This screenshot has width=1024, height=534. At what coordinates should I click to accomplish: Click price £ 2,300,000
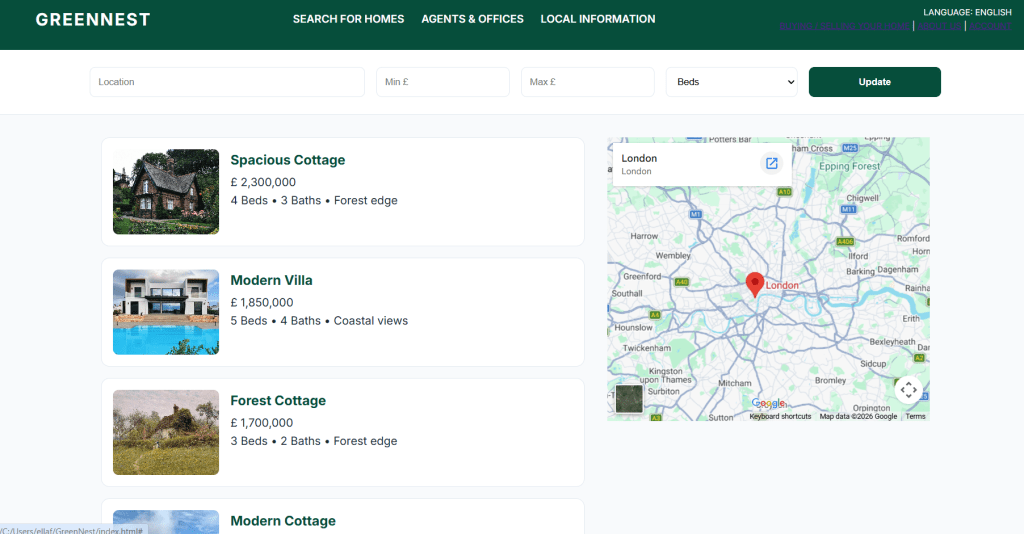(263, 182)
